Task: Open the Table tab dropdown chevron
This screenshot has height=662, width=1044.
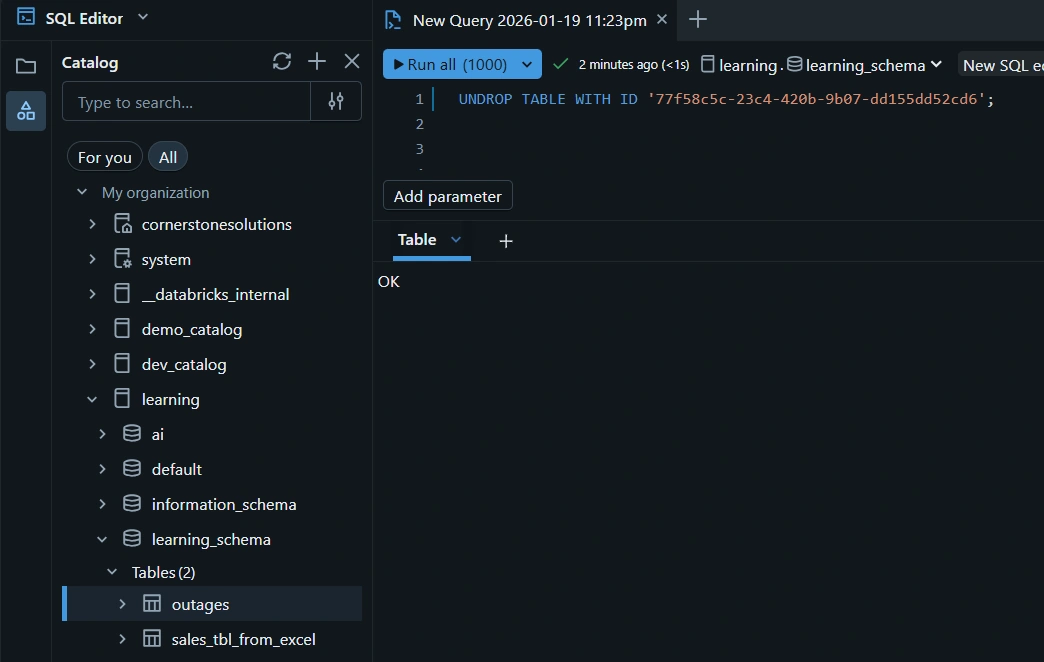Action: (x=456, y=240)
